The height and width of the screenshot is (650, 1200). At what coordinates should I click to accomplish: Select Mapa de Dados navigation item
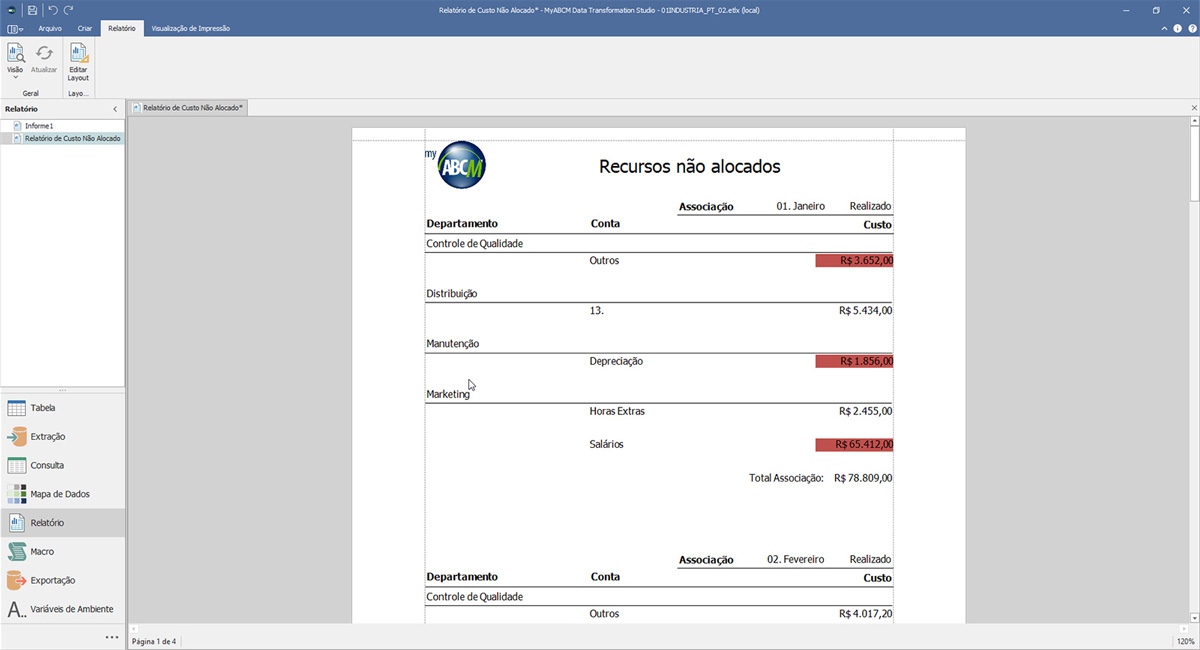[x=62, y=494]
